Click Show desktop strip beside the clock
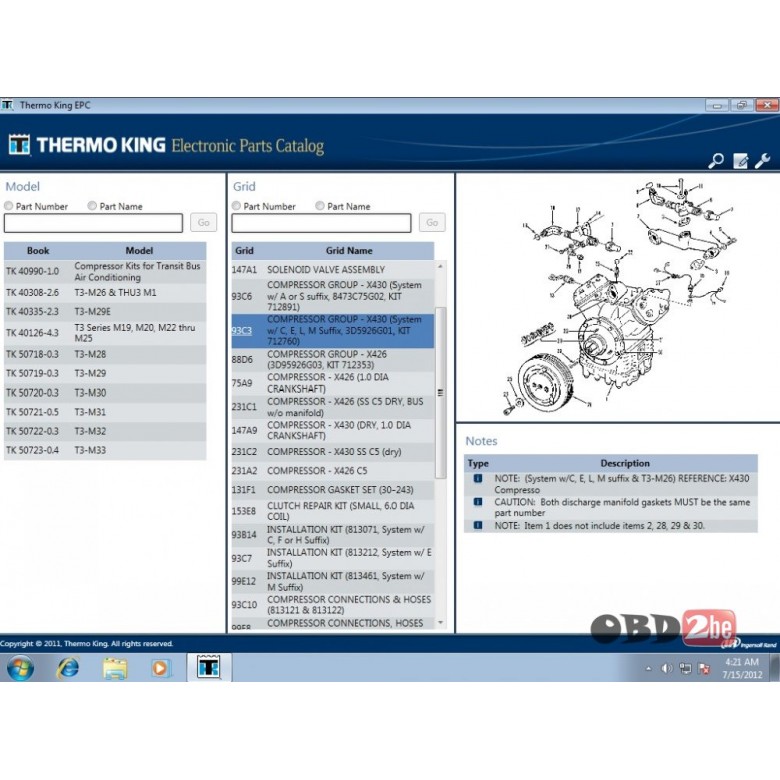 pos(775,668)
